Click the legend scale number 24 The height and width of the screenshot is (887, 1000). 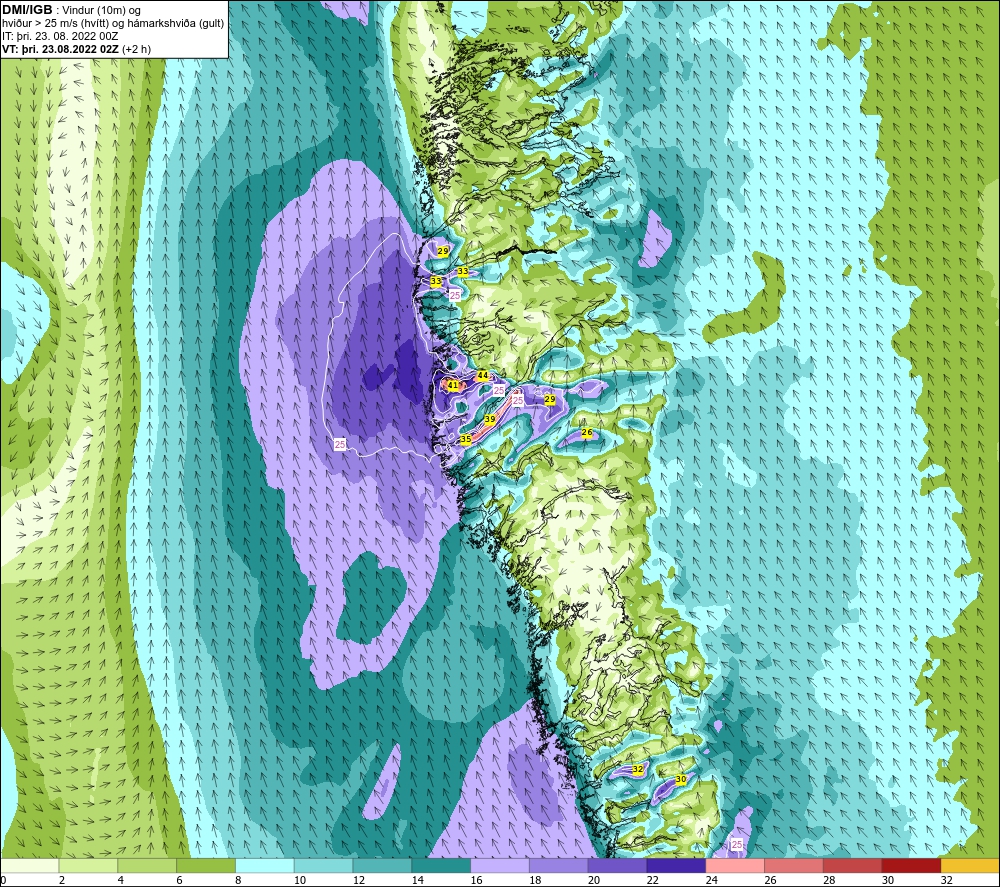click(711, 880)
